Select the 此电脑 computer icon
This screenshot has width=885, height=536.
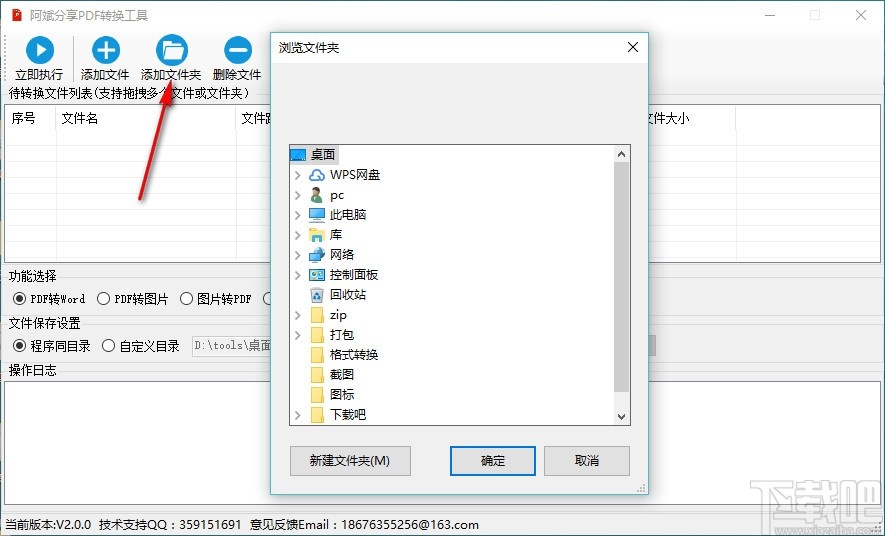(x=317, y=215)
